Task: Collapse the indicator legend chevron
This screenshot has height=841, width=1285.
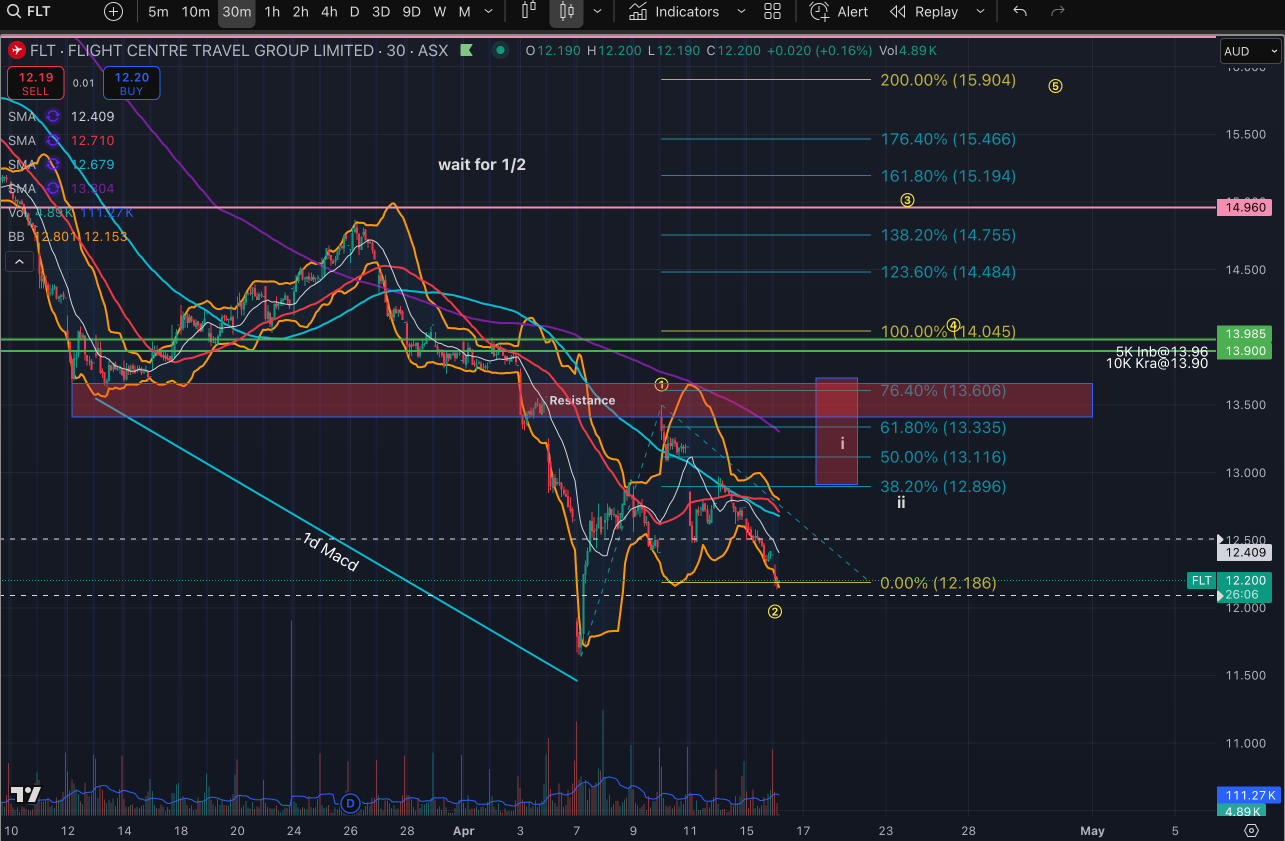Action: click(18, 262)
